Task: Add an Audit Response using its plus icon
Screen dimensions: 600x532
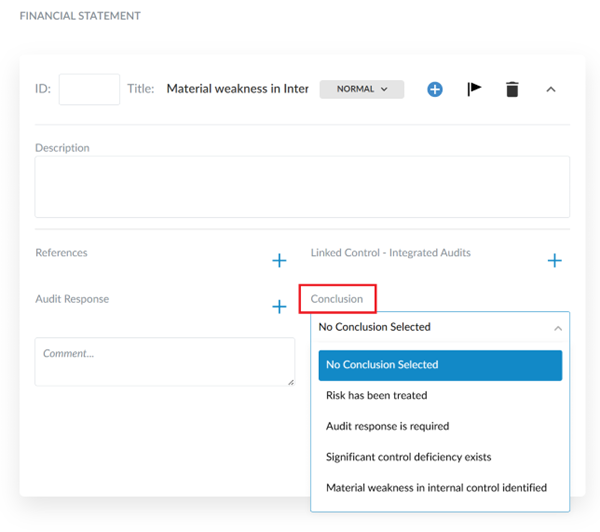Action: tap(280, 307)
